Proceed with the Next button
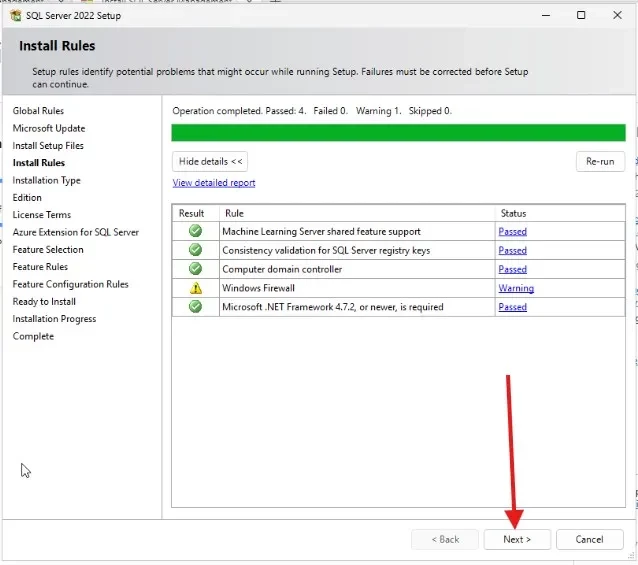 [517, 539]
